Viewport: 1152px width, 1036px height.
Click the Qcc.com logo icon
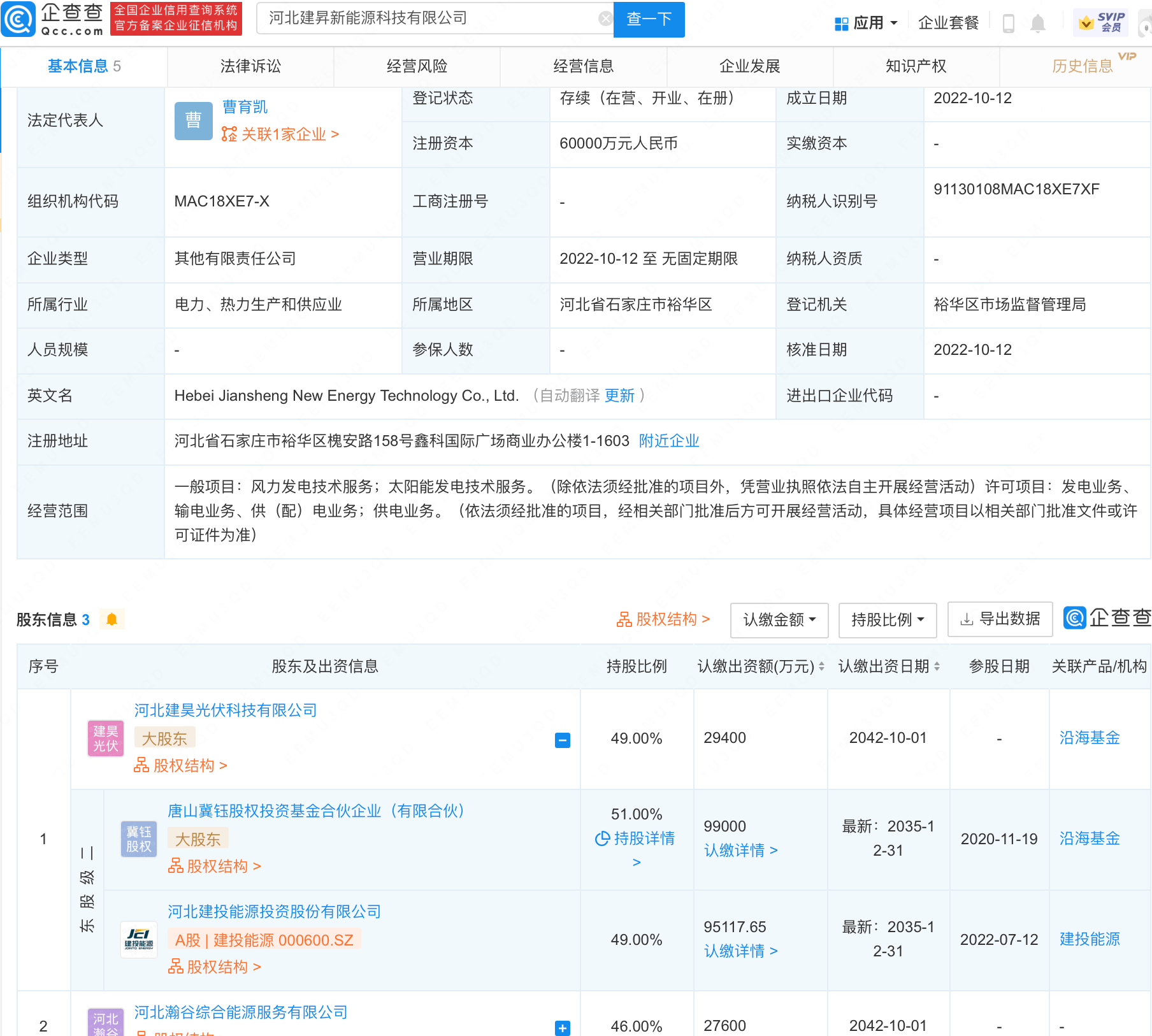pyautogui.click(x=18, y=19)
